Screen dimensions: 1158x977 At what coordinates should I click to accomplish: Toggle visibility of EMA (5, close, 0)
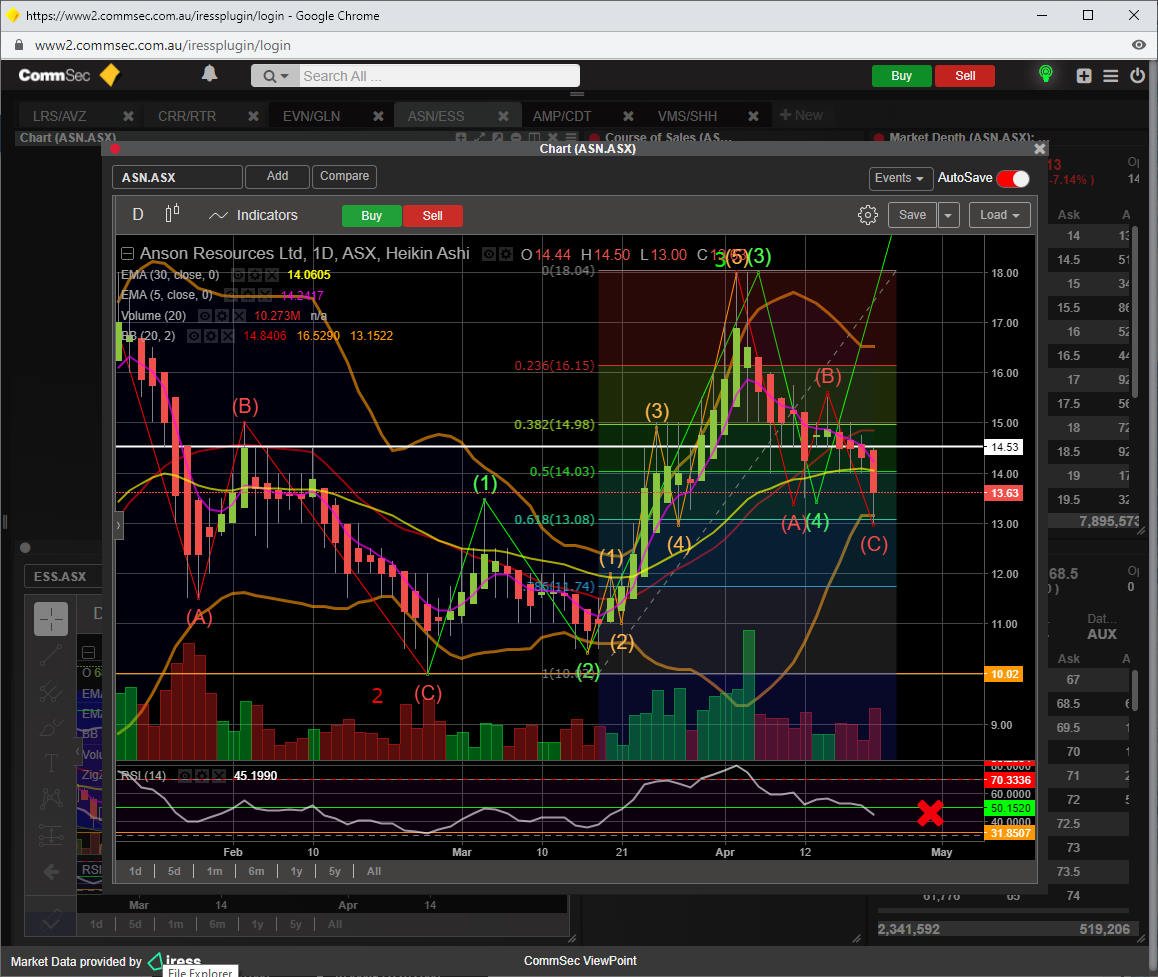[230, 295]
